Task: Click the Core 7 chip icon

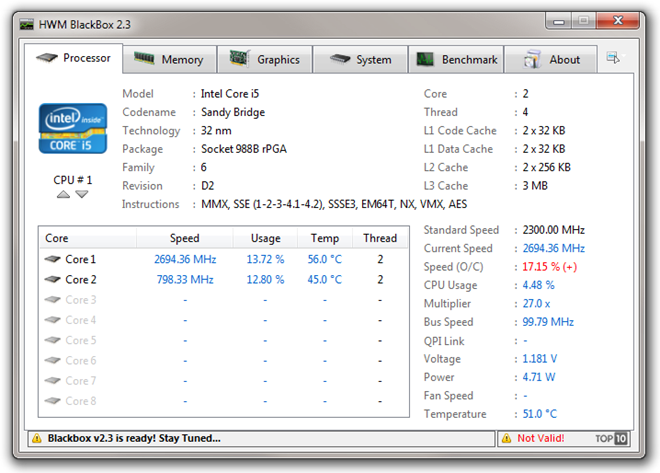Action: [x=53, y=380]
